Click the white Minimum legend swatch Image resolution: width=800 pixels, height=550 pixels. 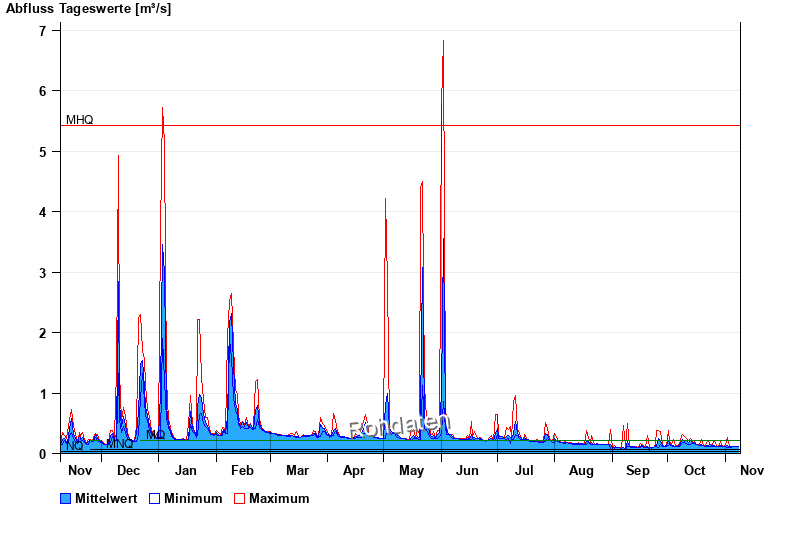click(x=154, y=498)
